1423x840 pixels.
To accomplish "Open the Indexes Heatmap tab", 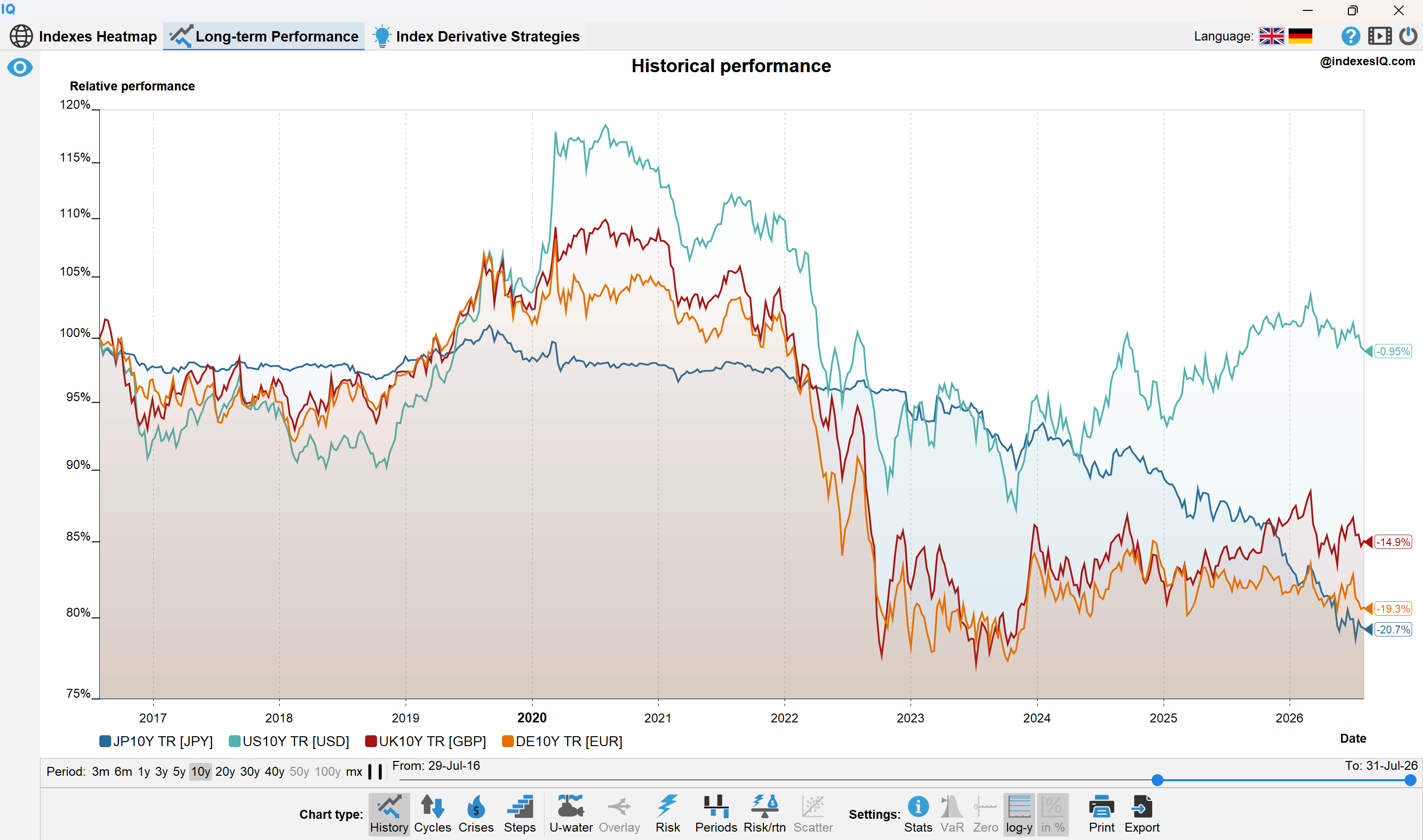I will (x=83, y=36).
